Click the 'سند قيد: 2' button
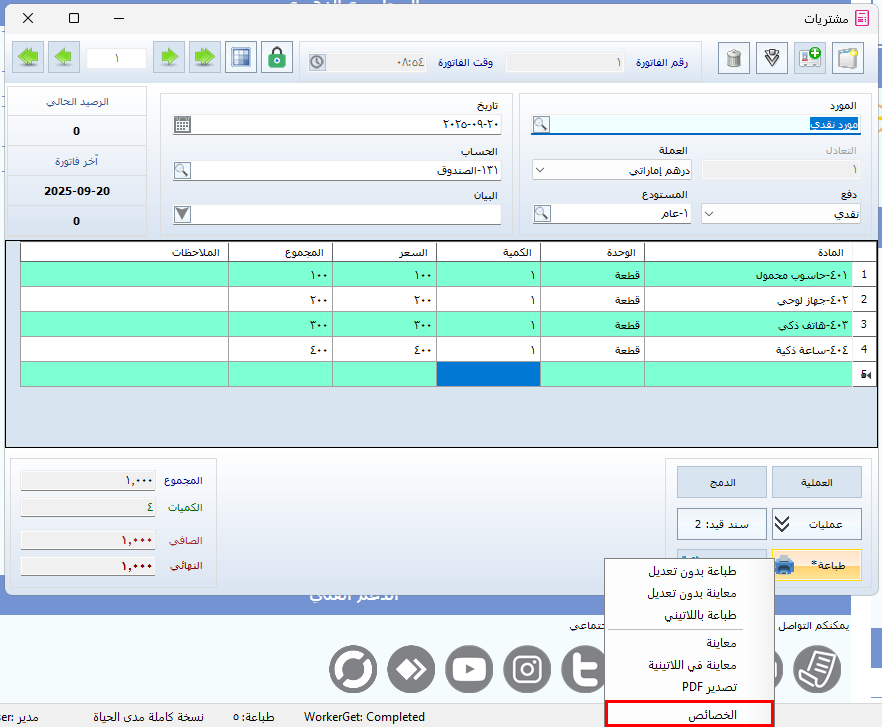The height and width of the screenshot is (727, 882). pyautogui.click(x=721, y=523)
